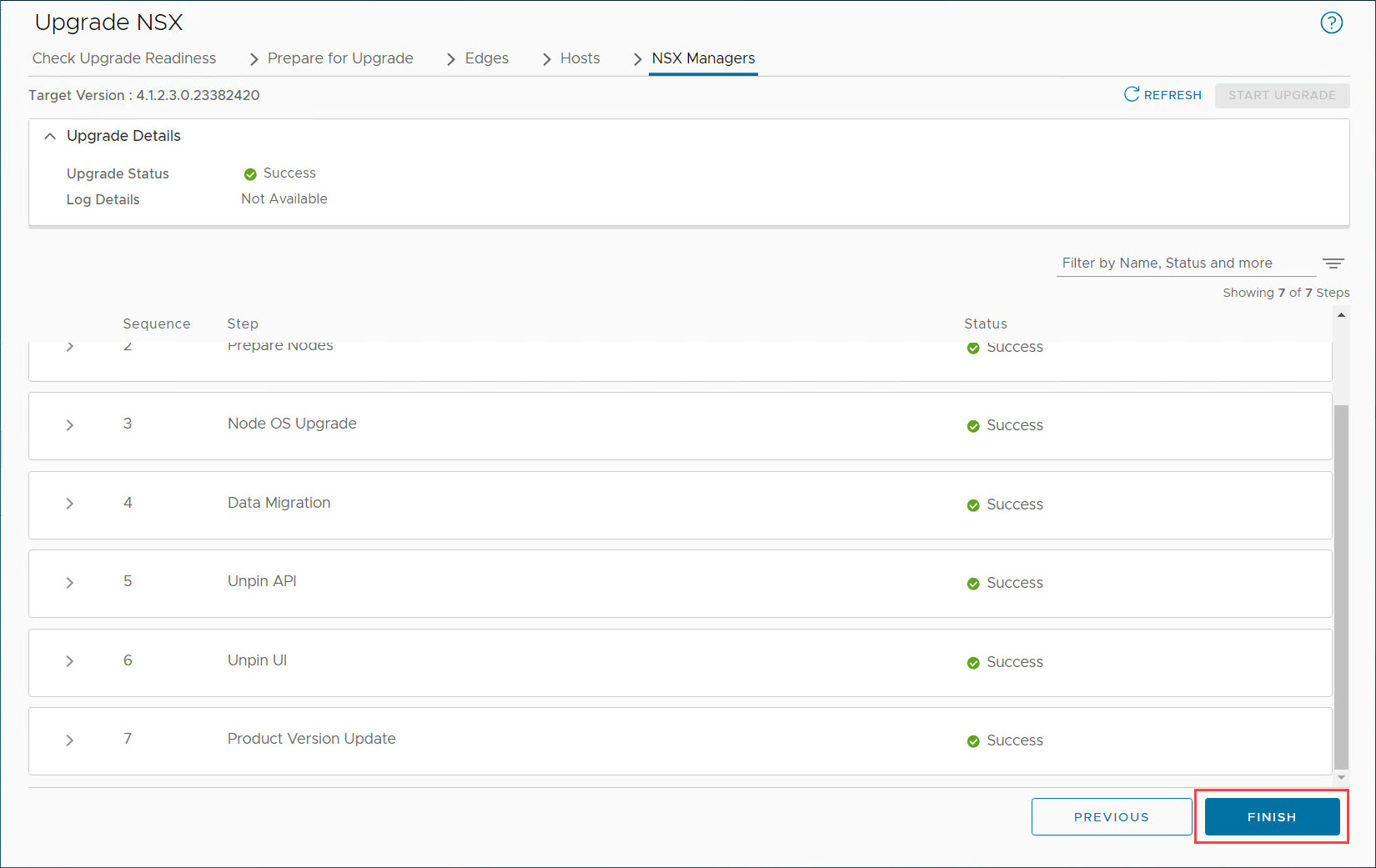Viewport: 1376px width, 868px height.
Task: Expand the Unpin API step row
Action: (x=70, y=583)
